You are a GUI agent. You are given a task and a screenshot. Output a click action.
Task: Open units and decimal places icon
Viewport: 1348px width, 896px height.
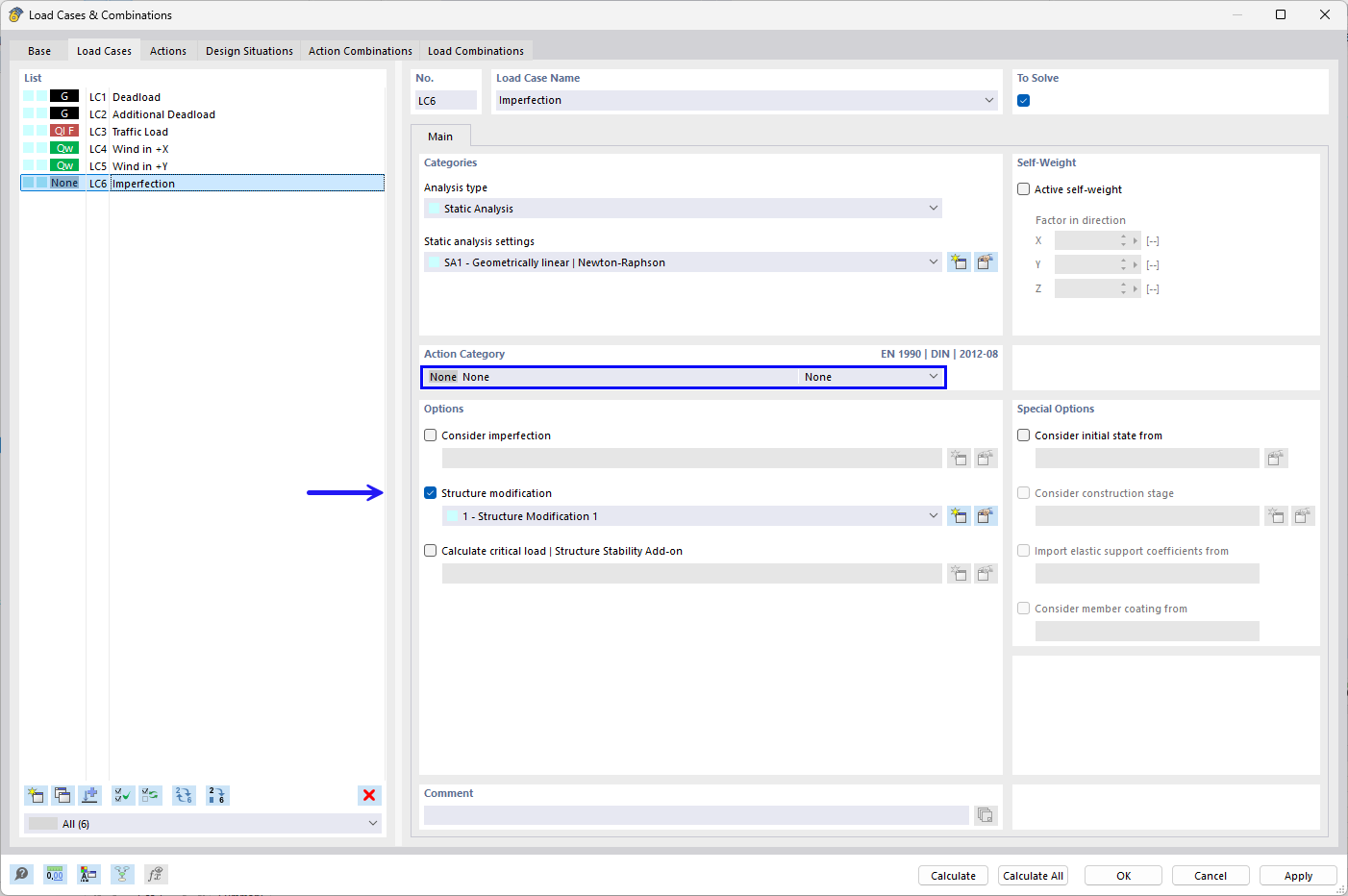point(55,874)
